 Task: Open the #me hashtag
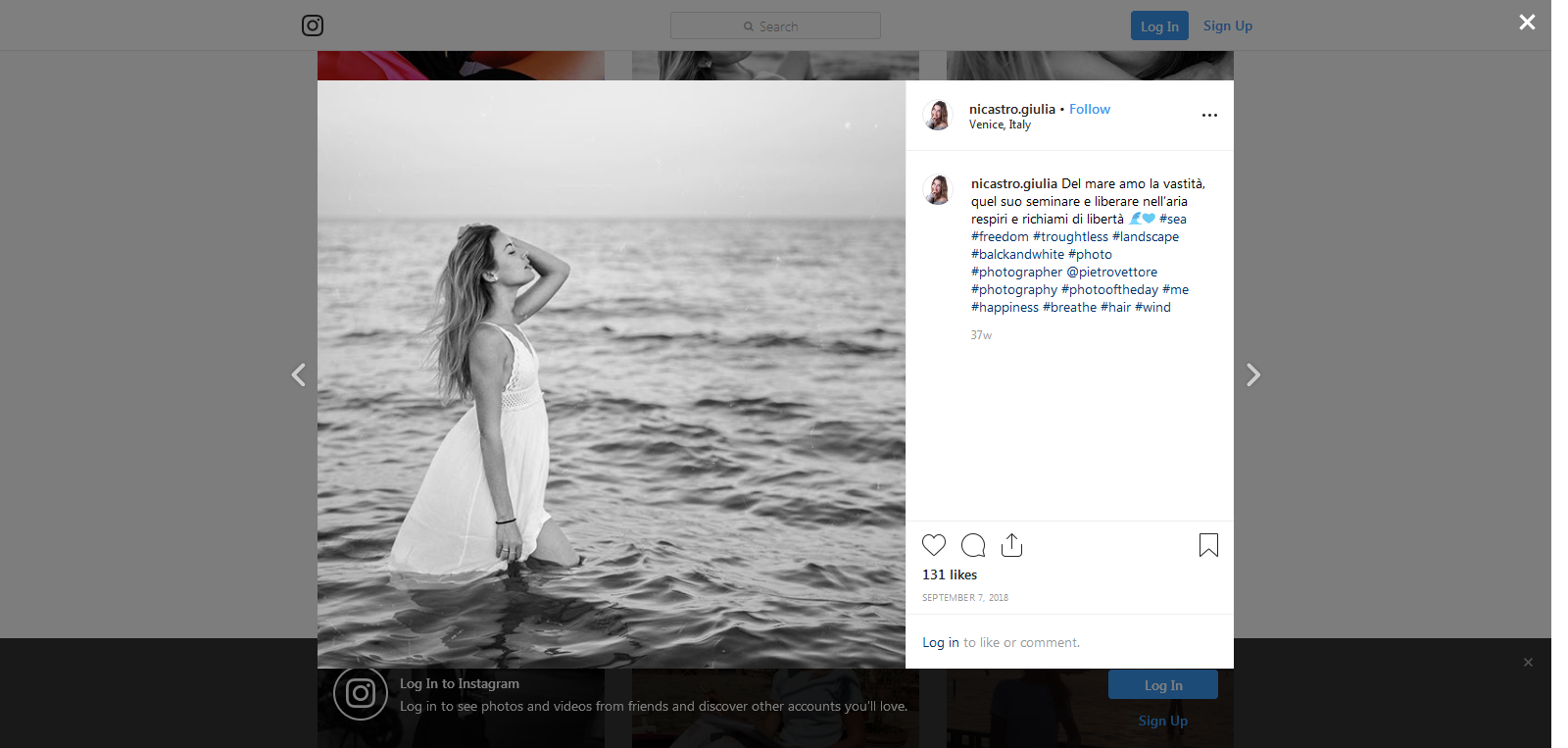(x=1175, y=289)
